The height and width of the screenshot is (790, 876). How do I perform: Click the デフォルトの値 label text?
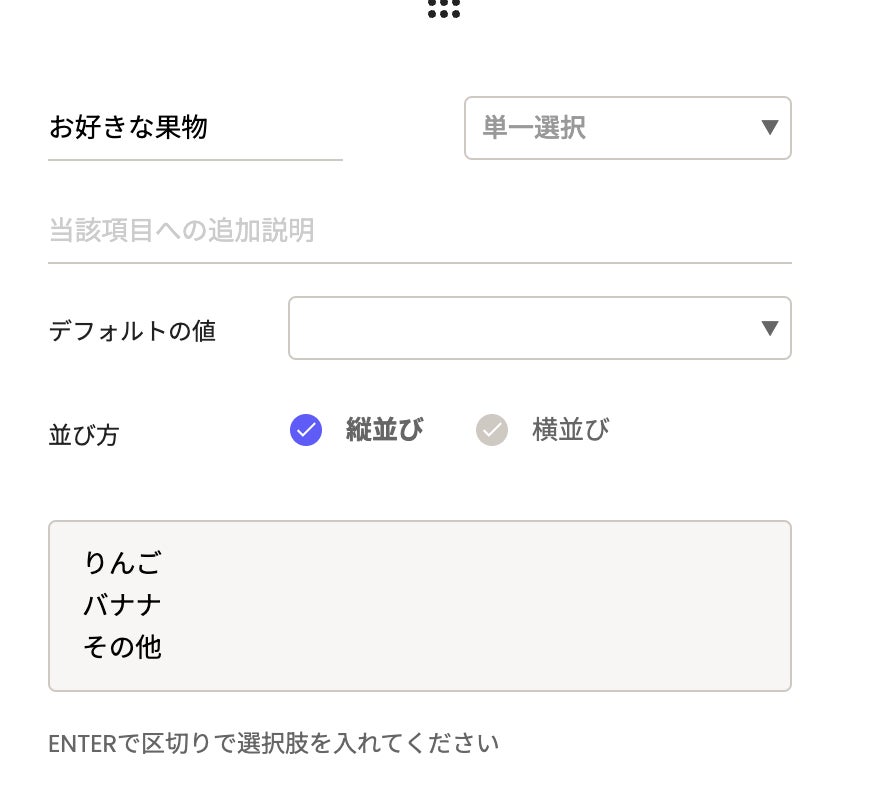point(132,331)
